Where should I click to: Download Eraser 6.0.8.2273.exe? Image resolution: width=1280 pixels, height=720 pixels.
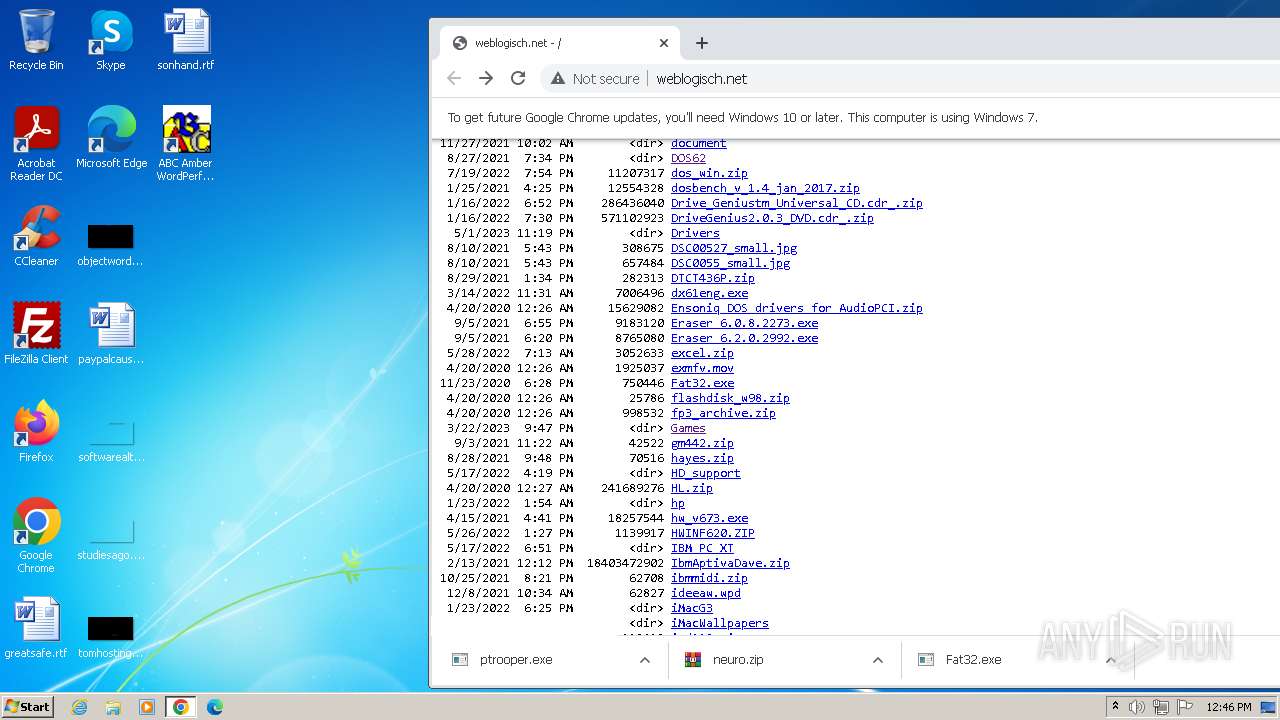pos(744,323)
